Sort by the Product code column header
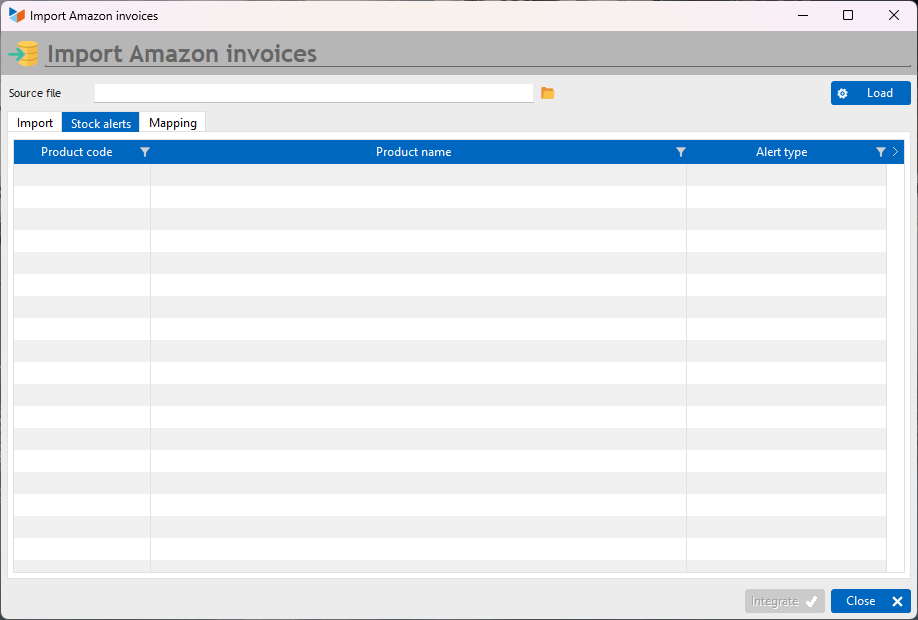Screen dimensions: 918x620 click(77, 152)
